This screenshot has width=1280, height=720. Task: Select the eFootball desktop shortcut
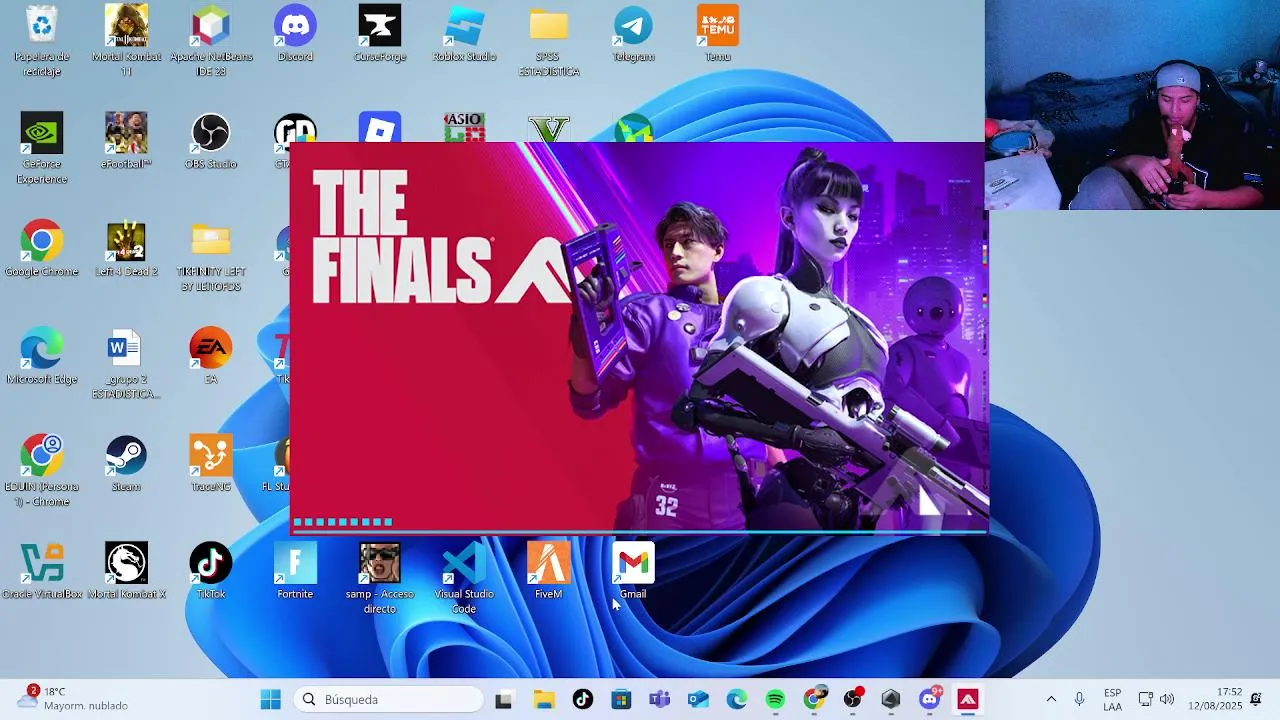(126, 142)
